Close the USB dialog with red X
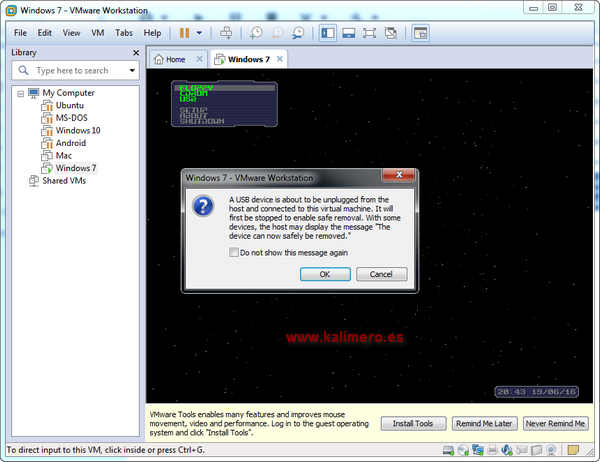 (399, 175)
